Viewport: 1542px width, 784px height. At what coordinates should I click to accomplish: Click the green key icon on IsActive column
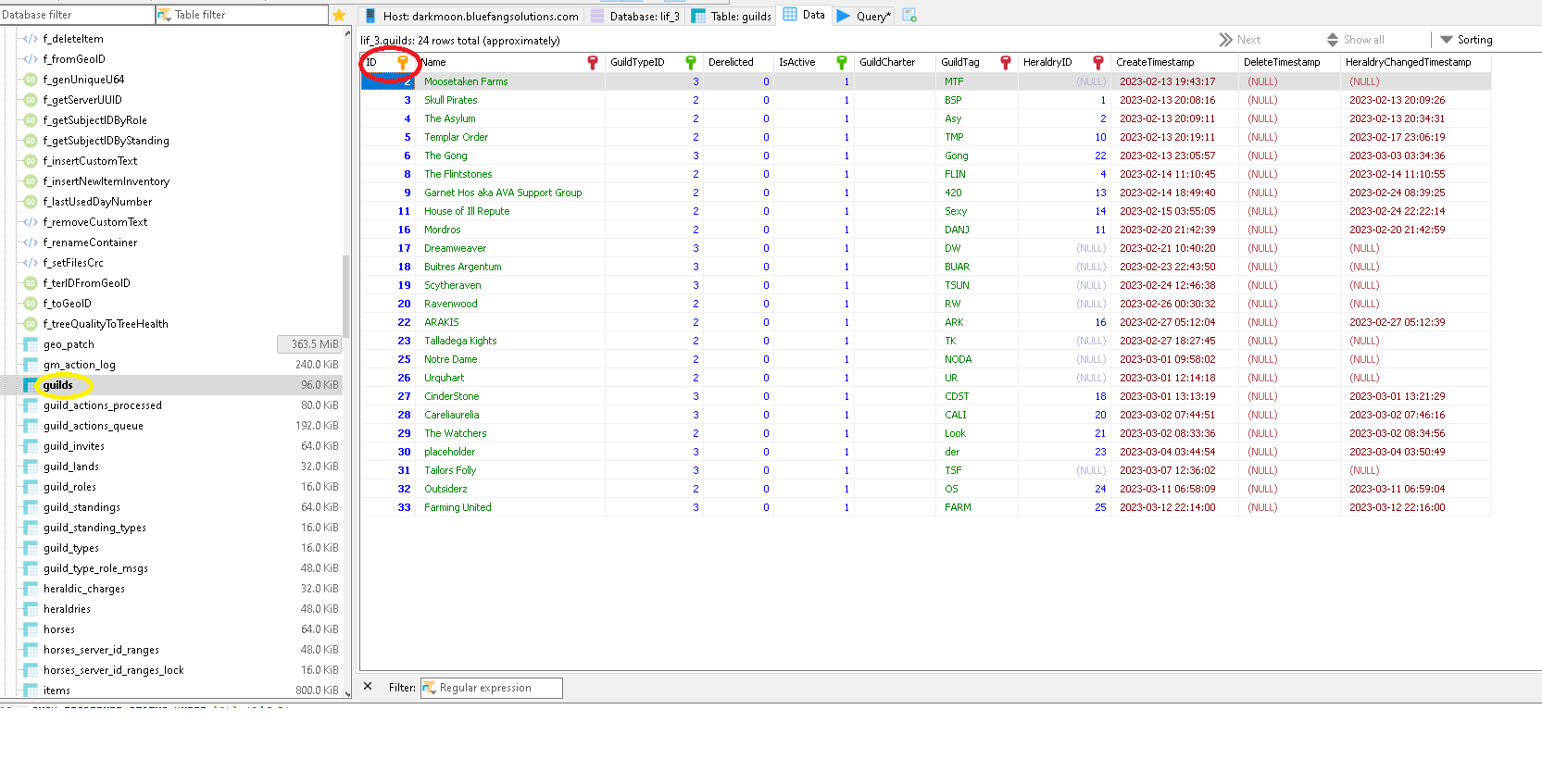tap(841, 62)
